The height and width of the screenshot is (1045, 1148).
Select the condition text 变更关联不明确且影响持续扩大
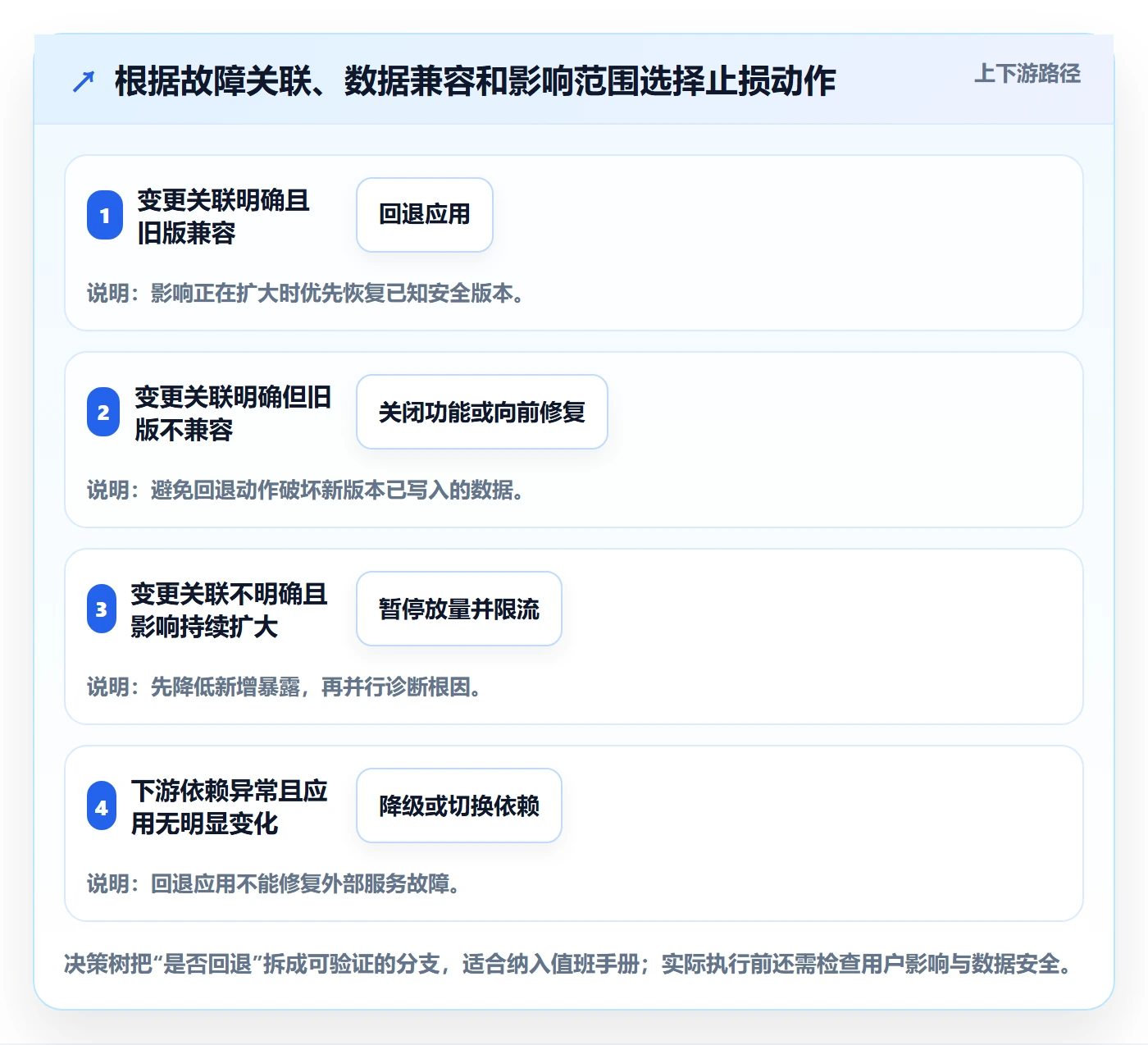[229, 609]
